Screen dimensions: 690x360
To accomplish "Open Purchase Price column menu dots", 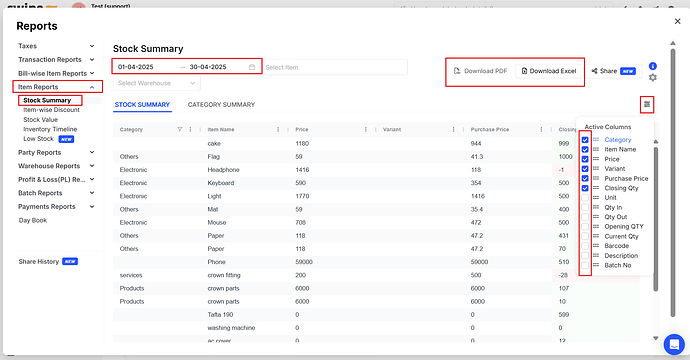I will tap(541, 129).
